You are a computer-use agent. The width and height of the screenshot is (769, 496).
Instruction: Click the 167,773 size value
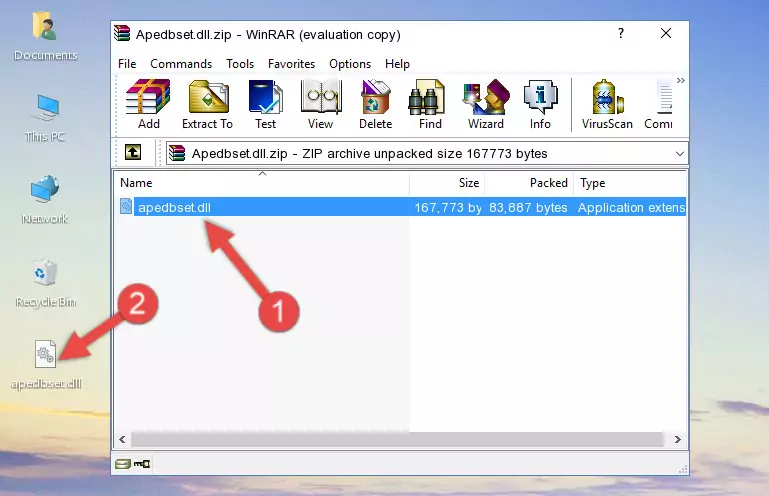point(448,208)
